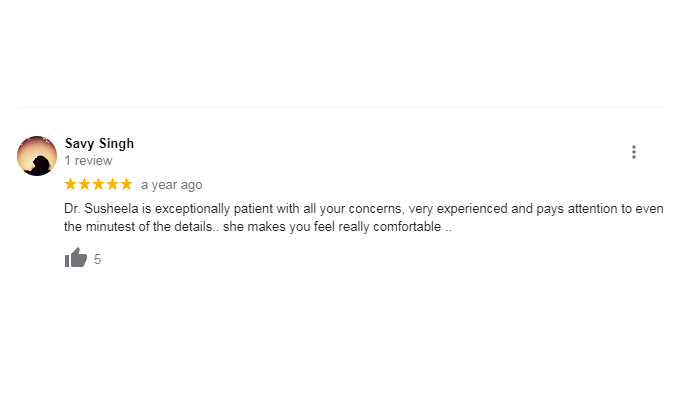Click the words 'Dr. Susheela' in review
The width and height of the screenshot is (688, 400).
tap(101, 208)
